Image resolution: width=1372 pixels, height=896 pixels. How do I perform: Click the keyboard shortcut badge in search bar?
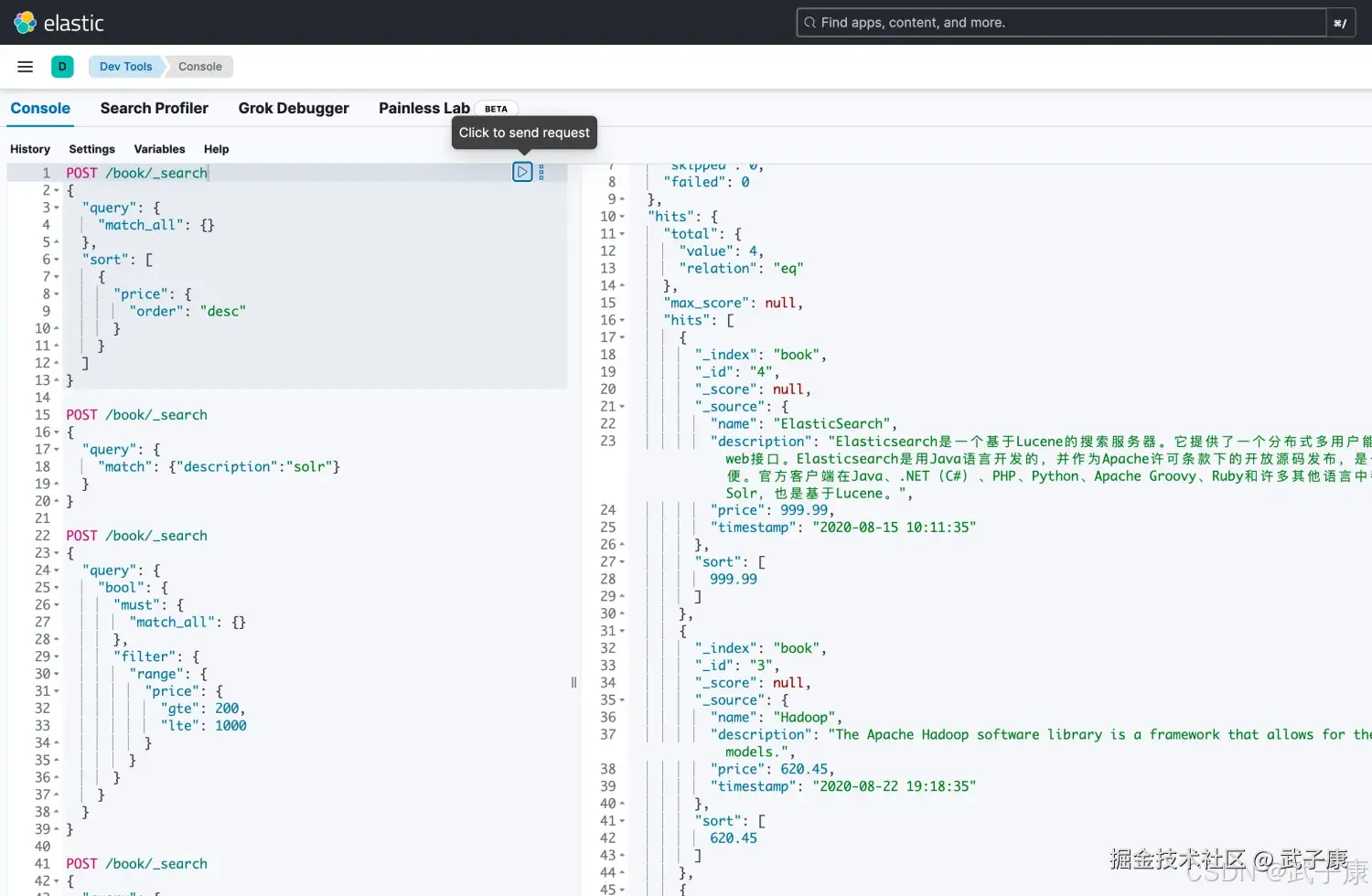(x=1339, y=23)
